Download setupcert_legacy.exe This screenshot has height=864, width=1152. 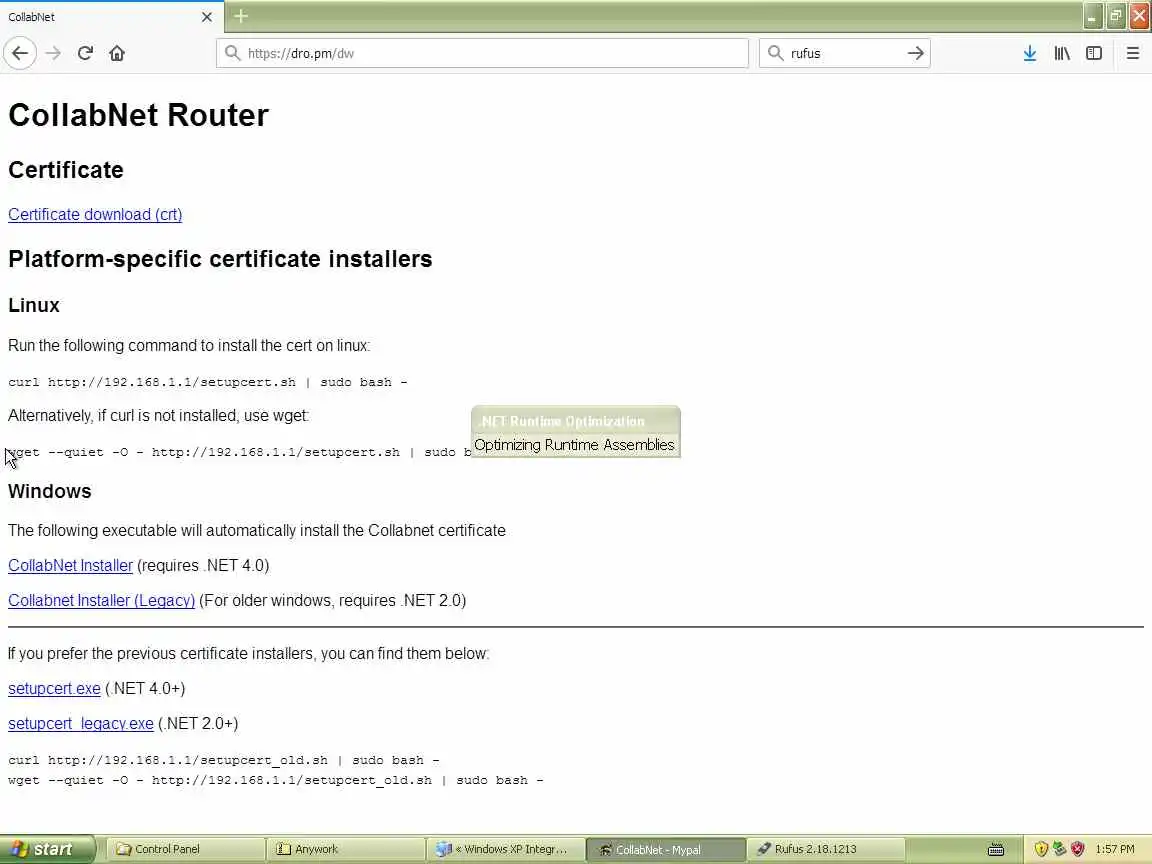tap(81, 724)
